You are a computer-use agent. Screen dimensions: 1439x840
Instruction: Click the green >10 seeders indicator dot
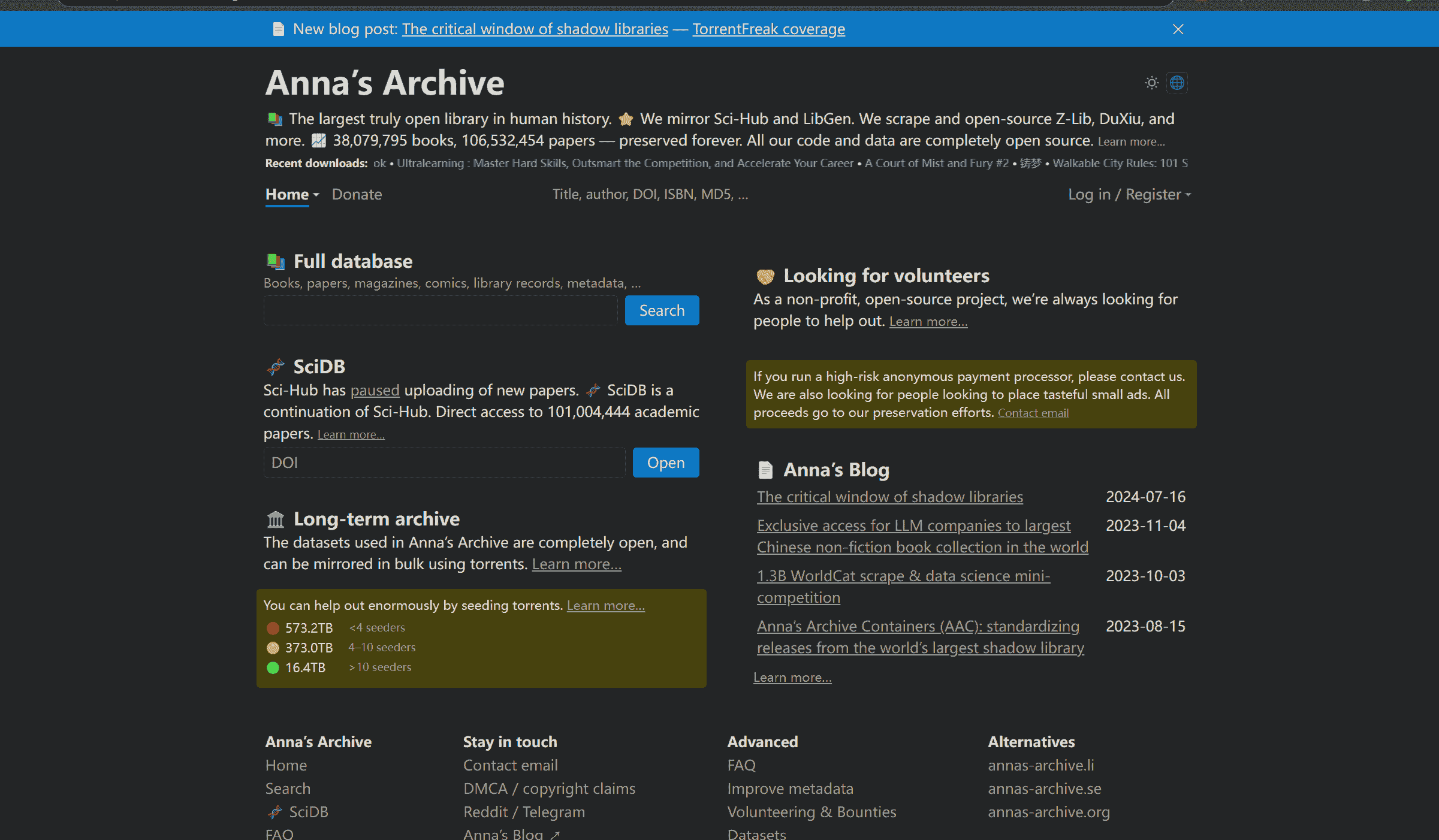(273, 667)
